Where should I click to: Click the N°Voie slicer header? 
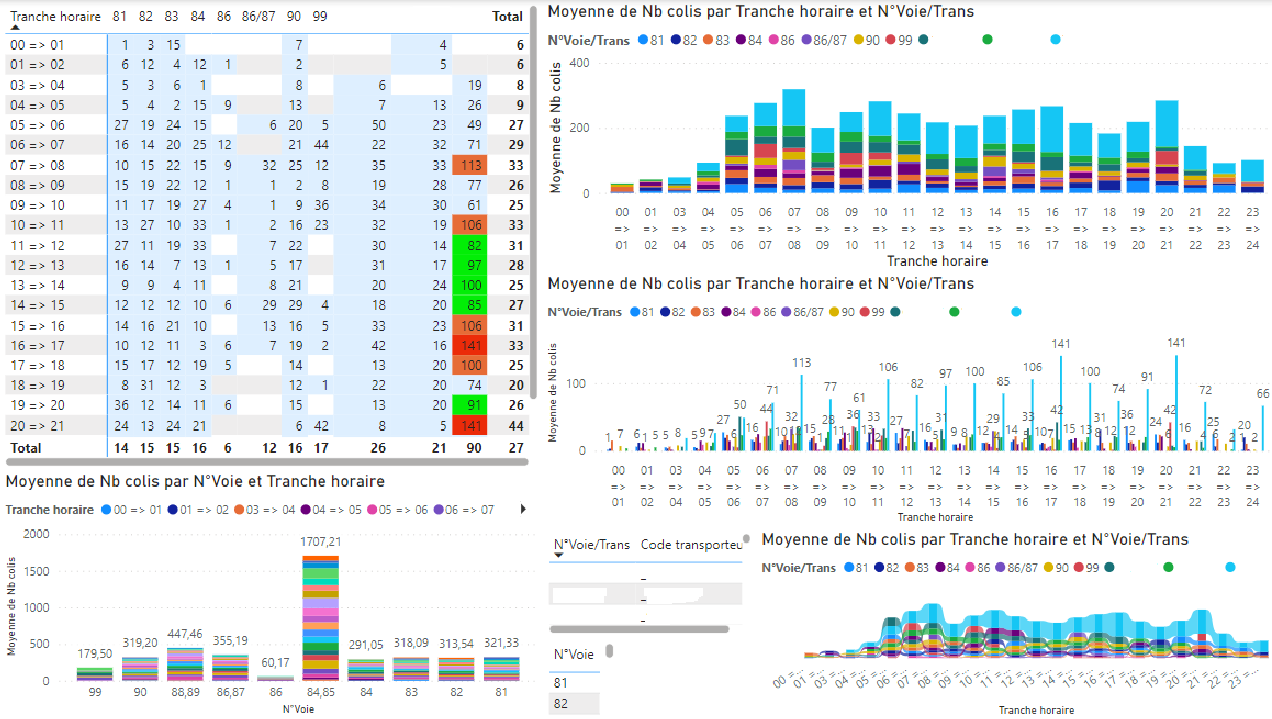[574, 655]
